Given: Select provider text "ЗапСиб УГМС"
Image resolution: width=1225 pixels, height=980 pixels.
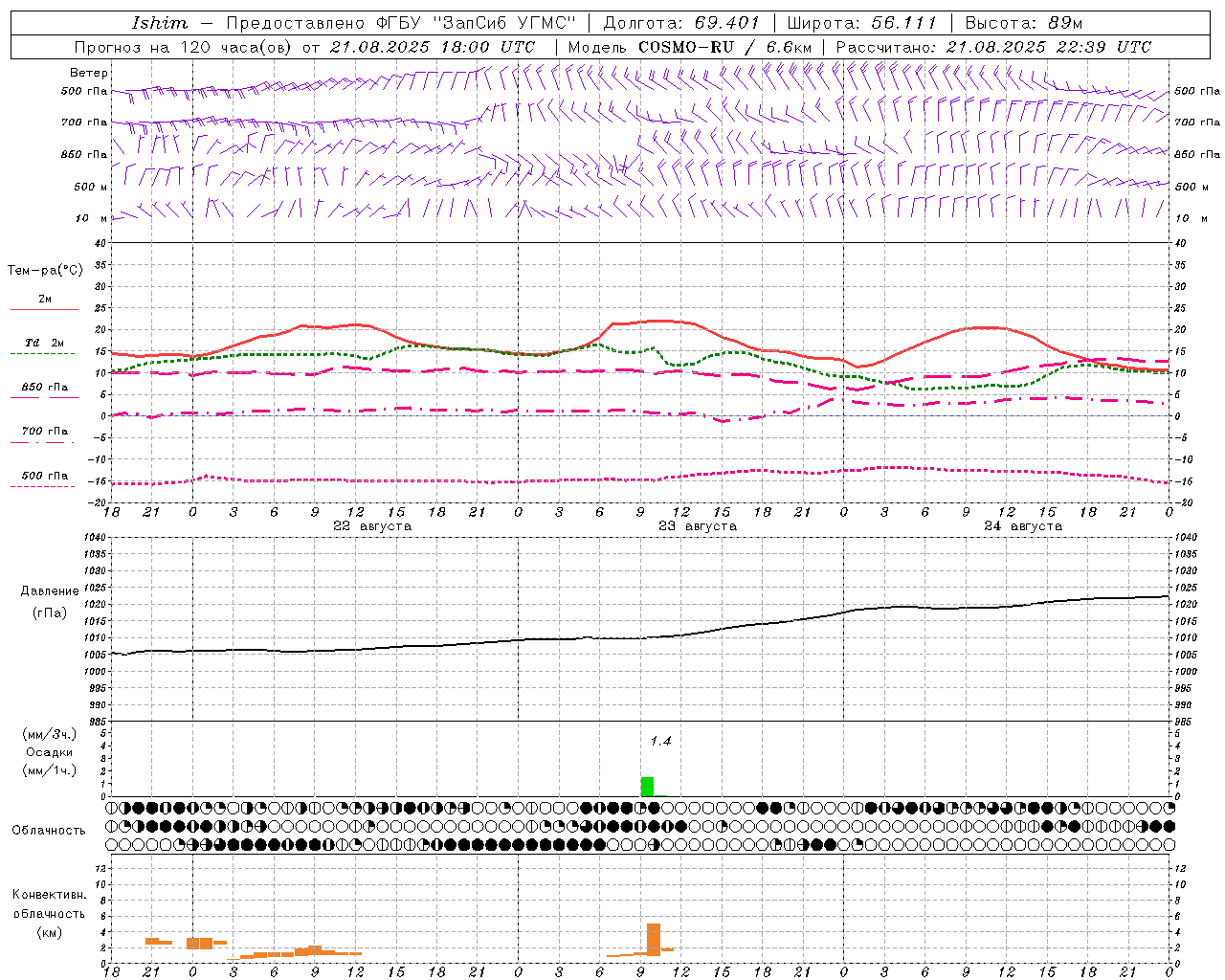Looking at the screenshot, I should click(x=505, y=23).
